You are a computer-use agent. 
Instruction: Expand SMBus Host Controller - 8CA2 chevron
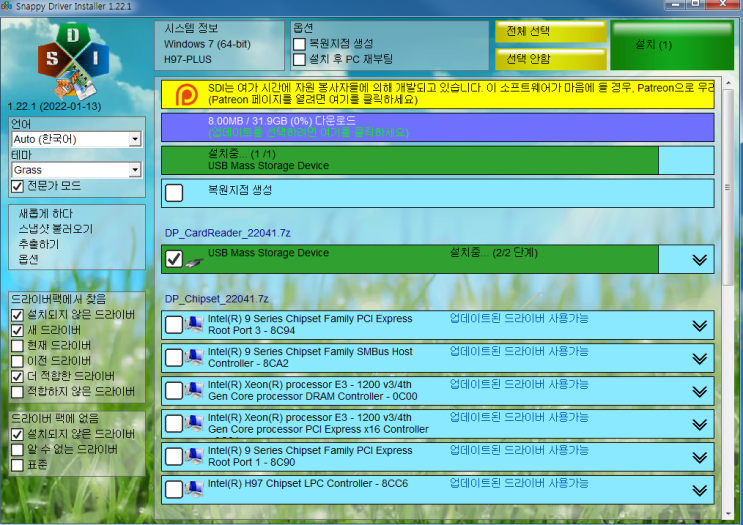[x=699, y=359]
